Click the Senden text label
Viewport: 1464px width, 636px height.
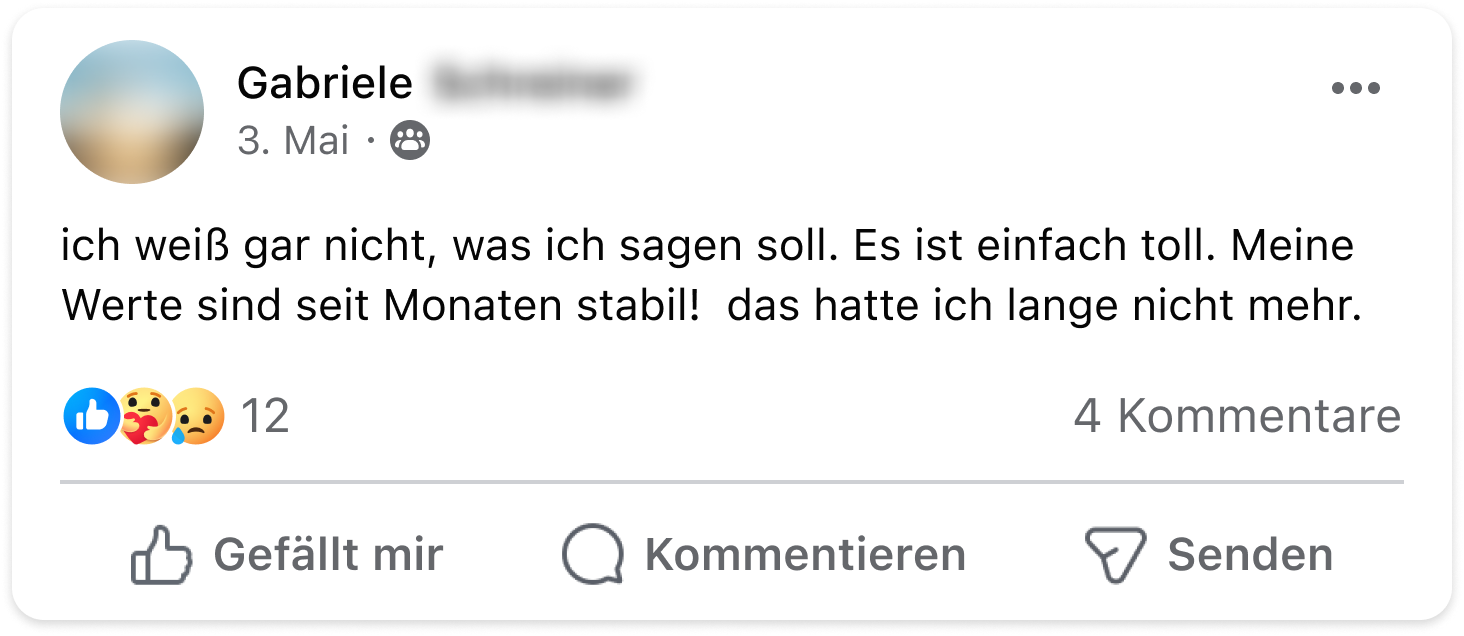(x=1250, y=554)
